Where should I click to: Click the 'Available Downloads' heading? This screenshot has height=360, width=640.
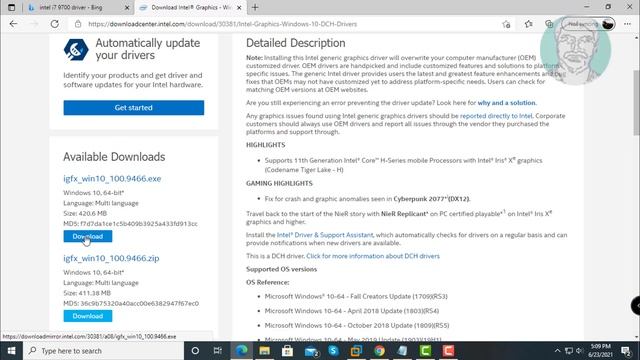114,157
